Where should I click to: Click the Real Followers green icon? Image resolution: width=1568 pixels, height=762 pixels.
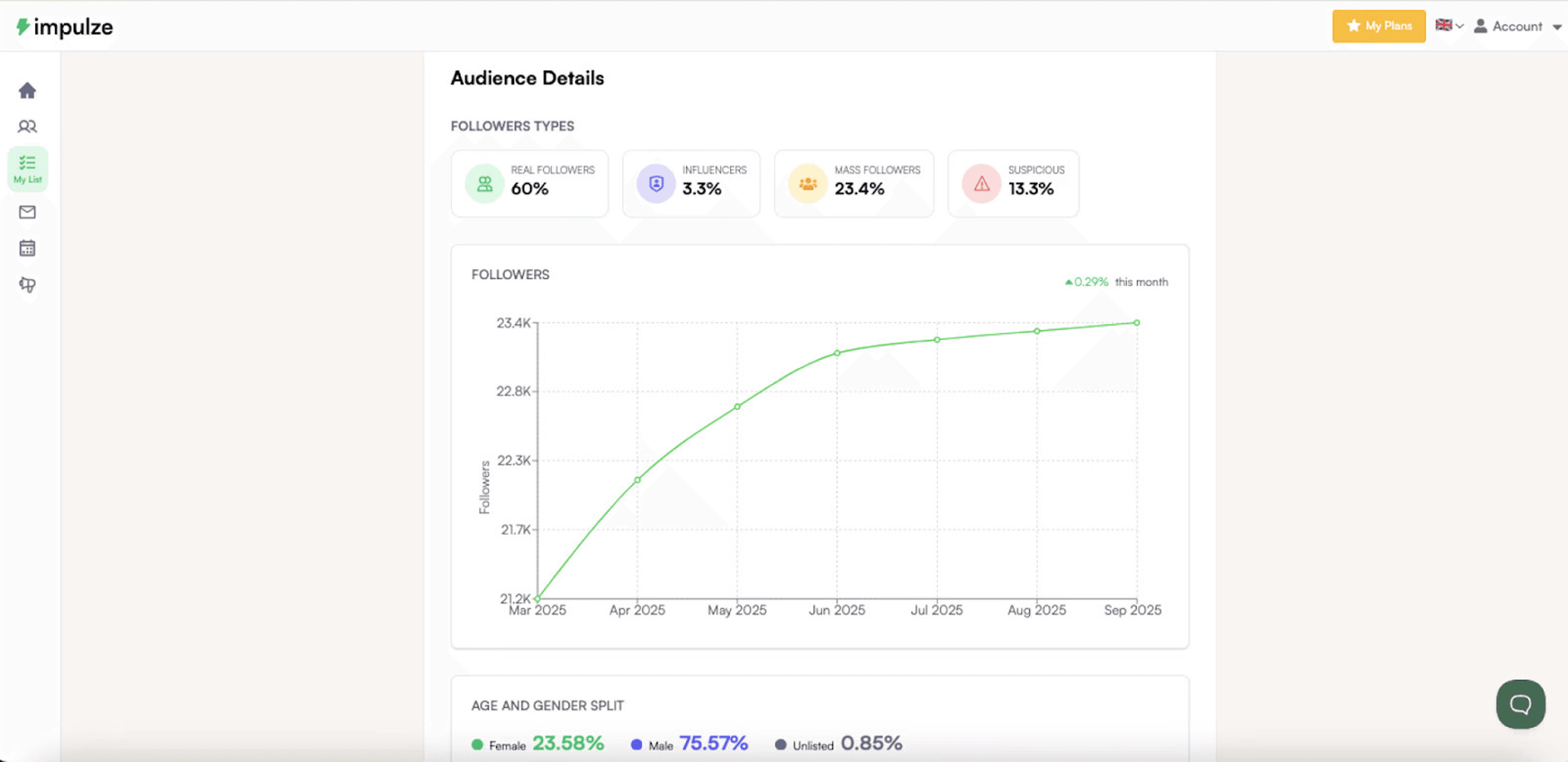pyautogui.click(x=484, y=184)
